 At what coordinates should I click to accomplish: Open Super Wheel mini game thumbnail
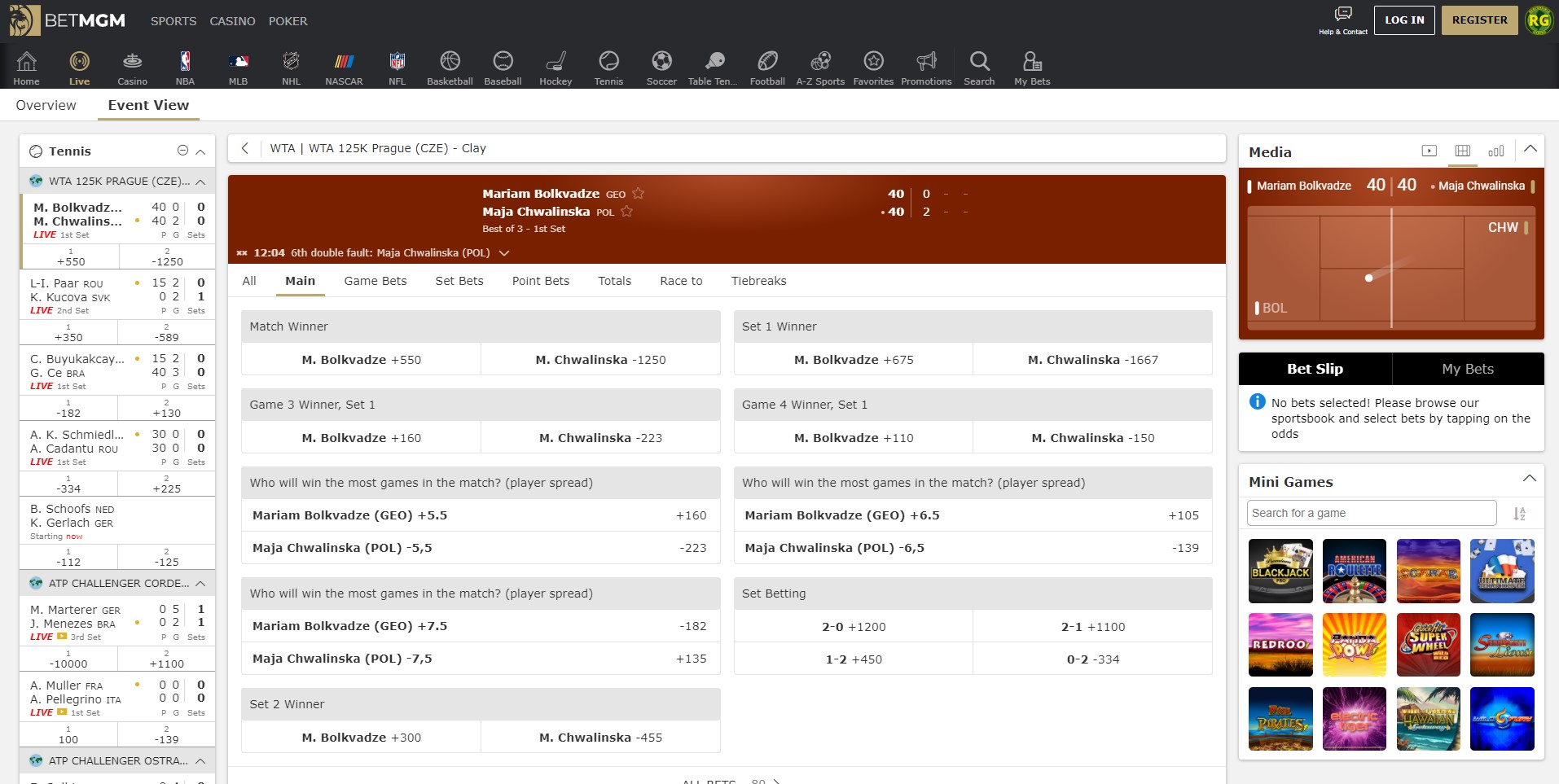coord(1429,645)
